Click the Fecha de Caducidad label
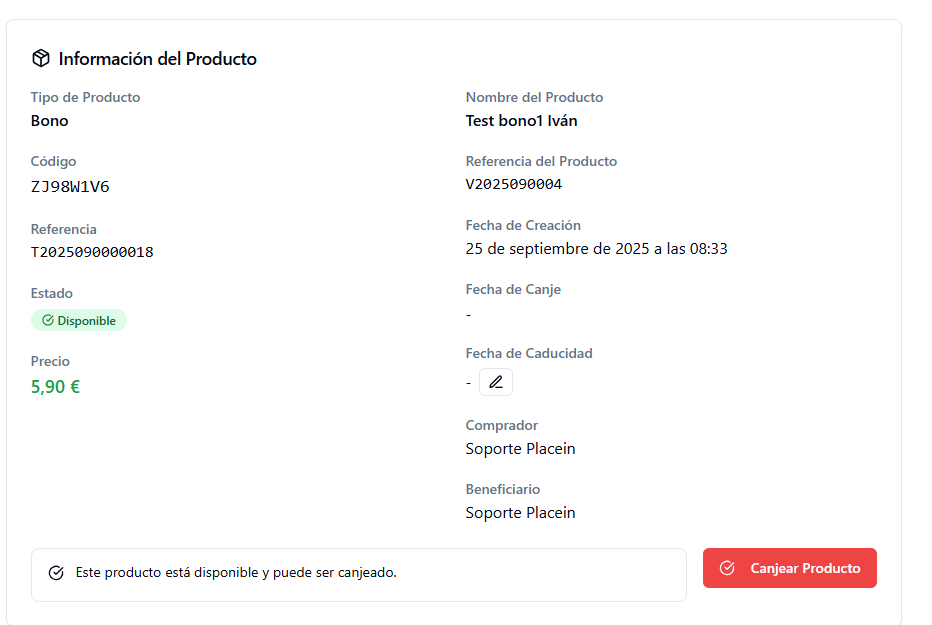The image size is (932, 625). tap(529, 353)
